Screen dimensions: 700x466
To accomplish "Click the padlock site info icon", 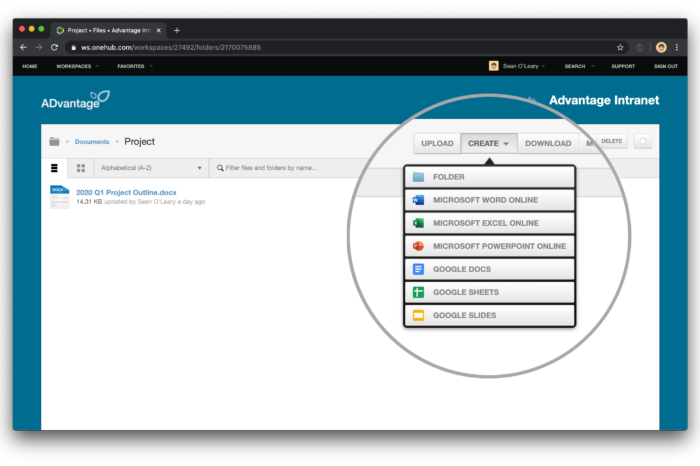I will point(74,48).
